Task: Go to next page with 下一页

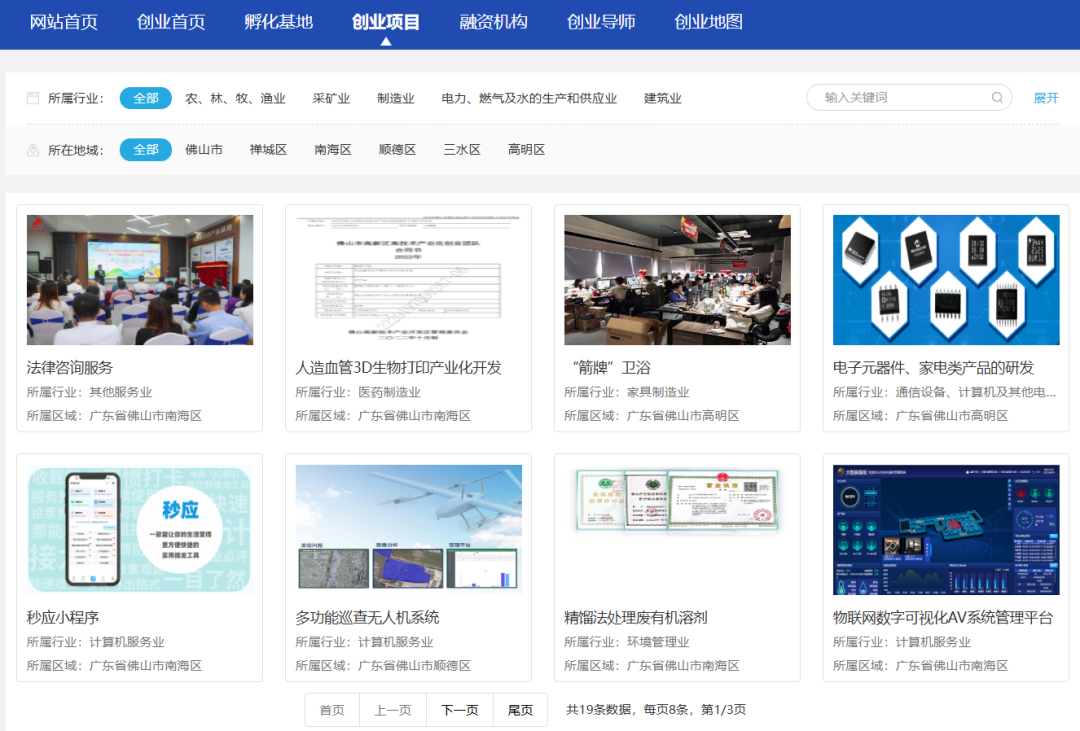Action: (459, 710)
